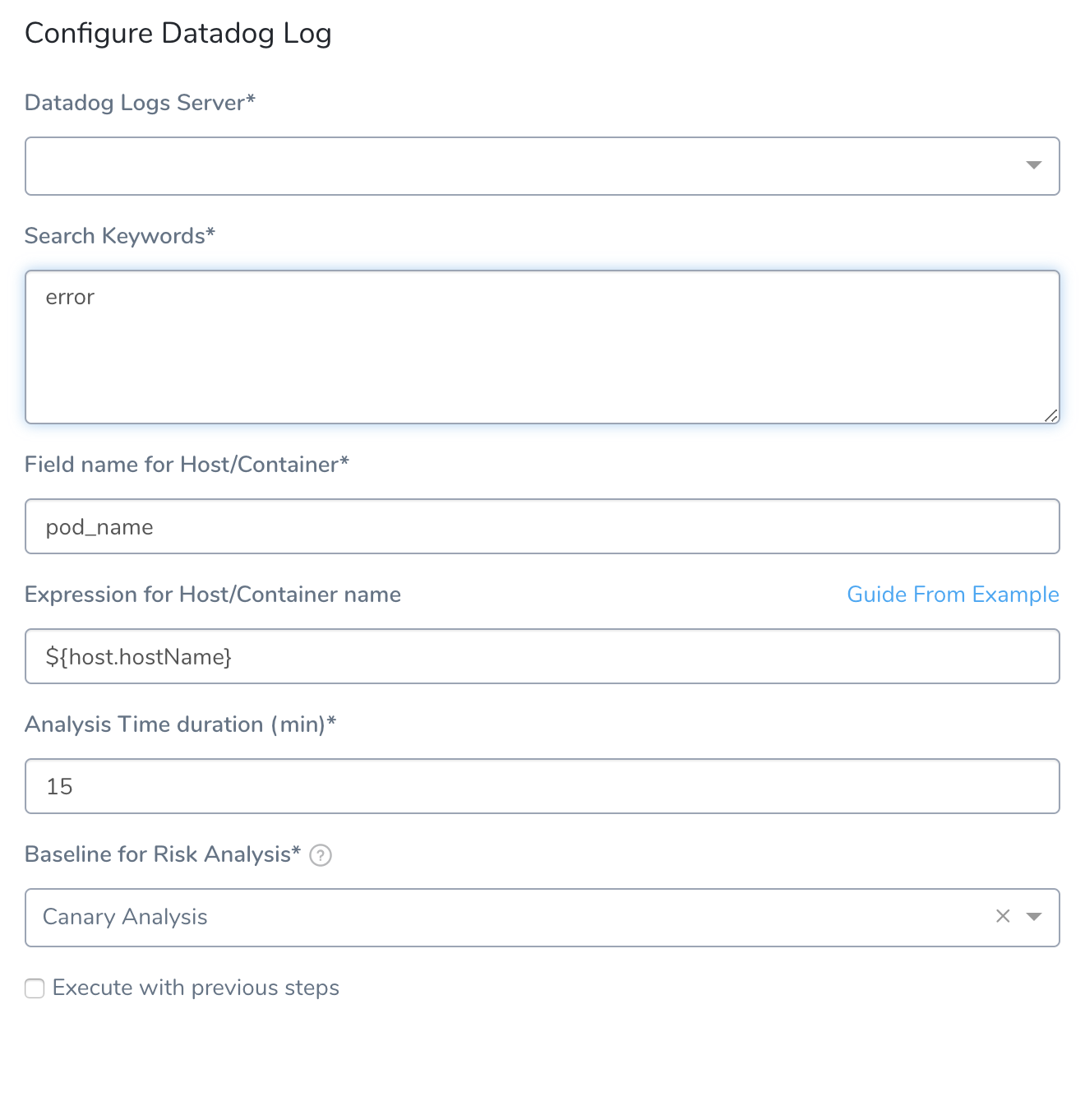
Task: Click the 'Search Keywords*' label
Action: (120, 236)
